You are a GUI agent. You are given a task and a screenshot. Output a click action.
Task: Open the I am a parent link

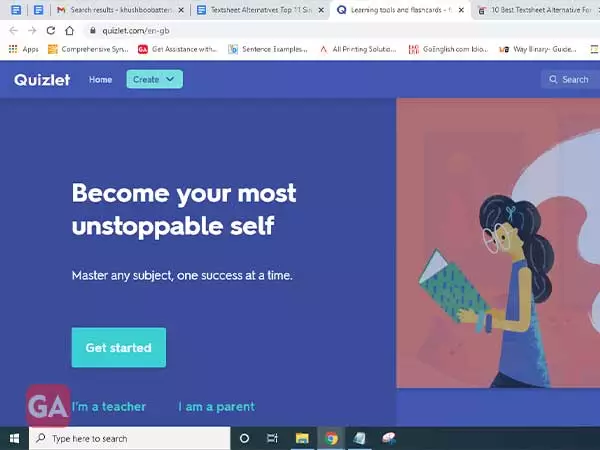click(x=217, y=406)
